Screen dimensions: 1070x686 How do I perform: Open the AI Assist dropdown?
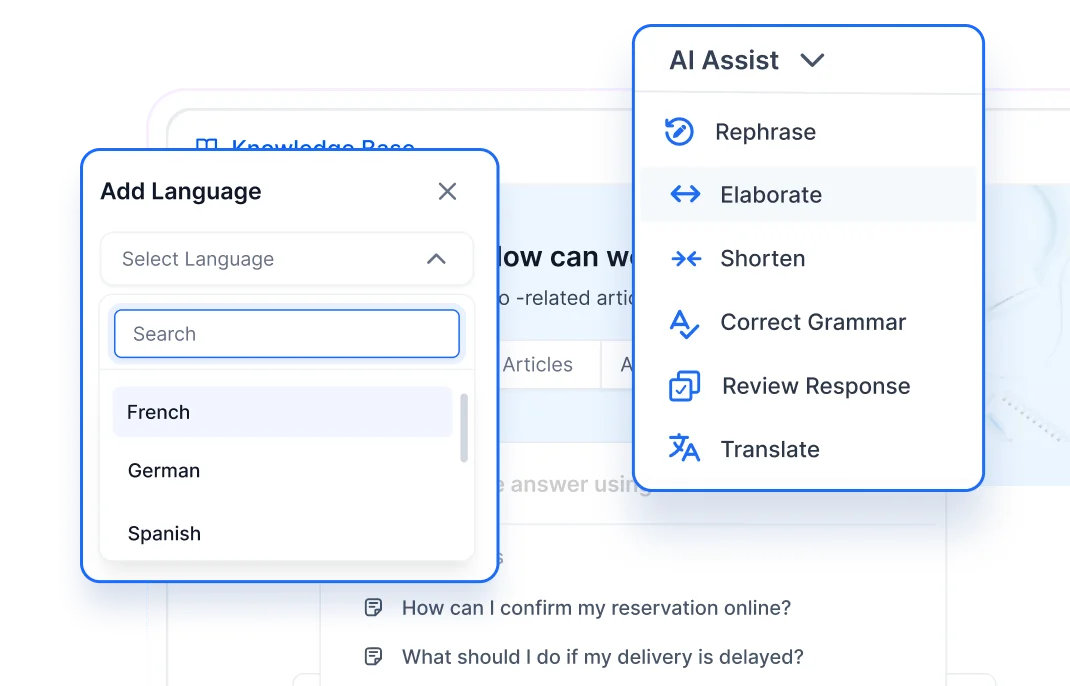pyautogui.click(x=812, y=60)
